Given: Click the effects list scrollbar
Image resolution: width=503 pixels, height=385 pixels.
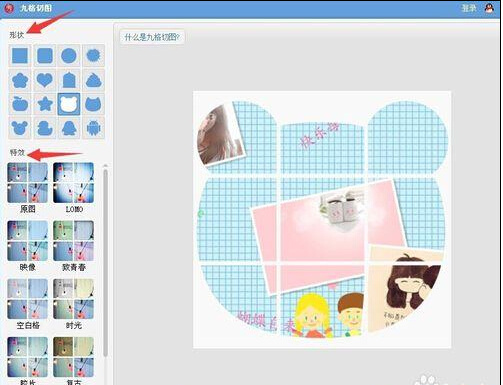Looking at the screenshot, I should pos(105,263).
